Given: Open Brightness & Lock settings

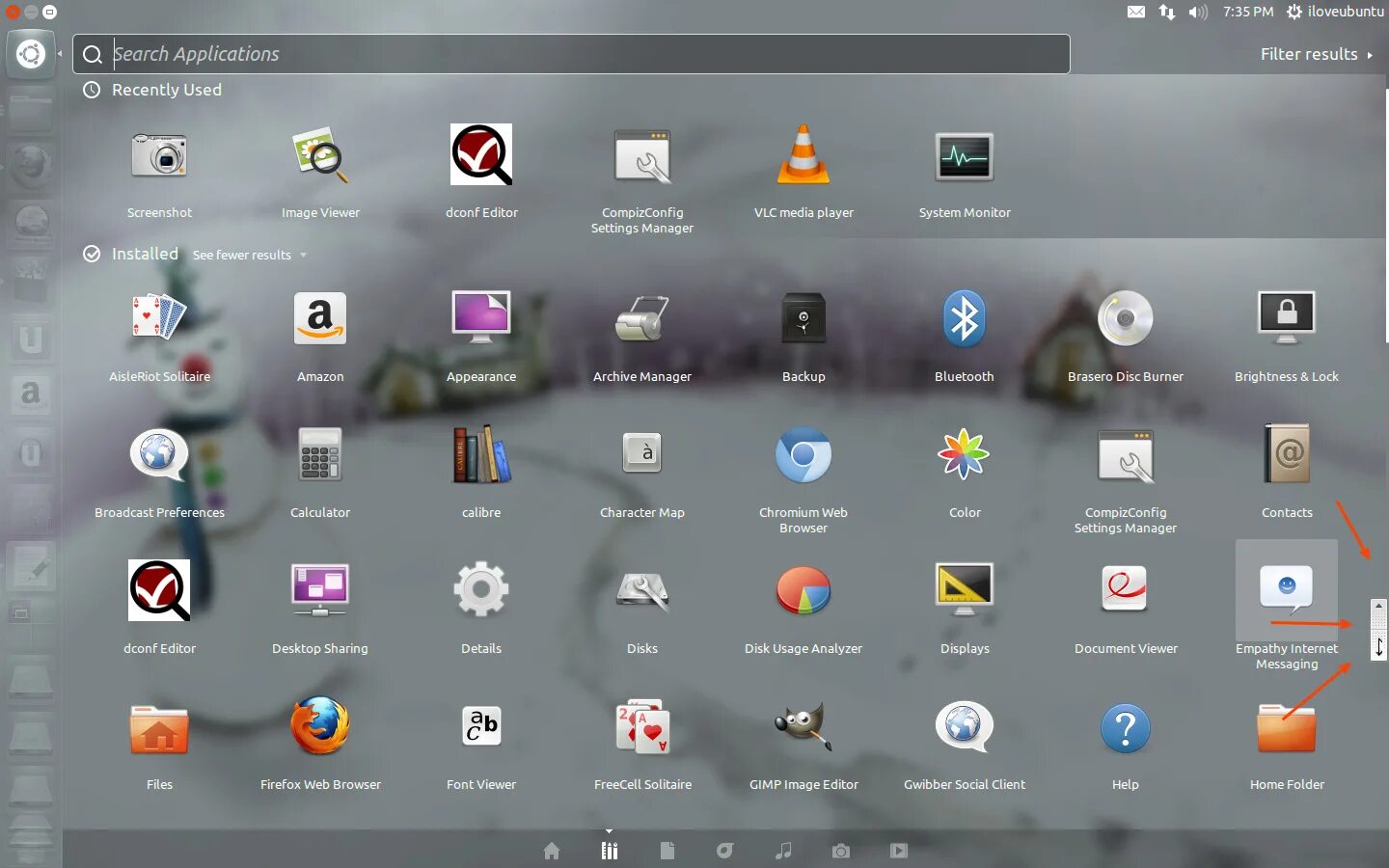Looking at the screenshot, I should [1287, 318].
